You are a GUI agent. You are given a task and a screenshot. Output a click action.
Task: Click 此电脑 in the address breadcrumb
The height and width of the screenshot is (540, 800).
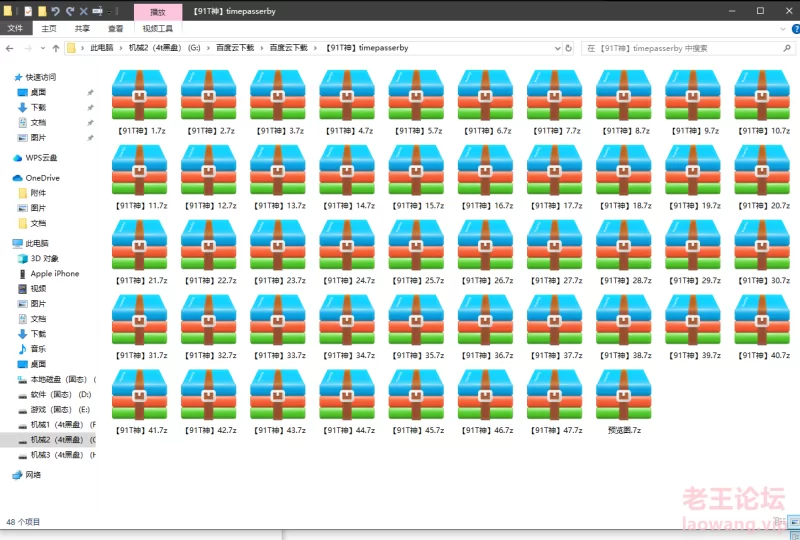[102, 47]
